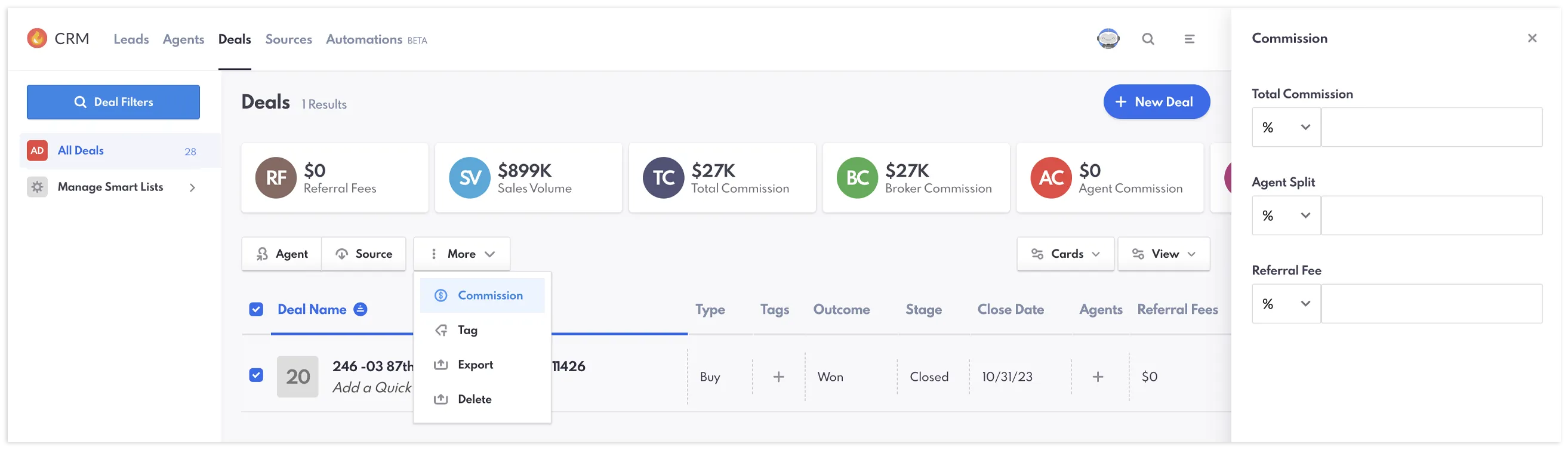Screen dimensions: 1568x450
Task: Add an agent with the Agents plus icon
Action: (x=1099, y=378)
